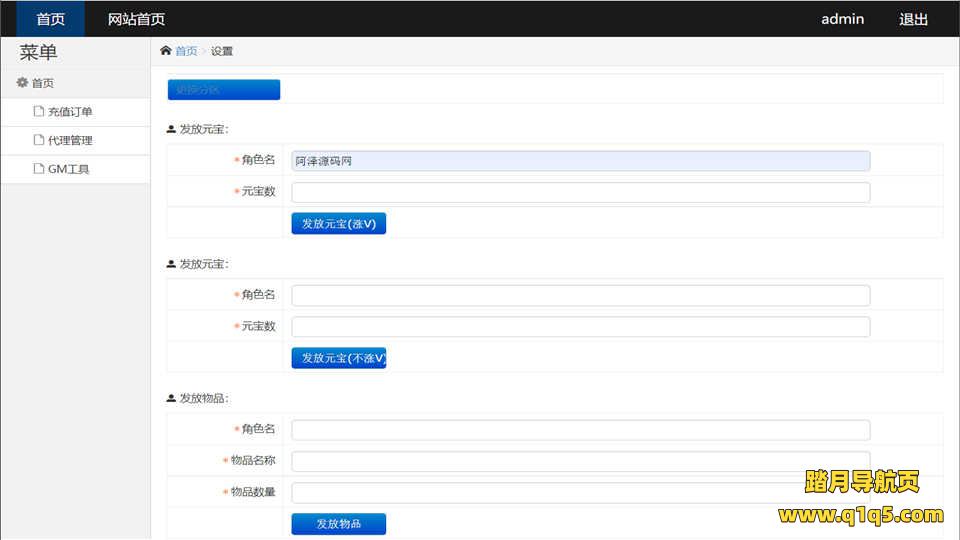Click the file icon next to 代理管理

point(39,140)
